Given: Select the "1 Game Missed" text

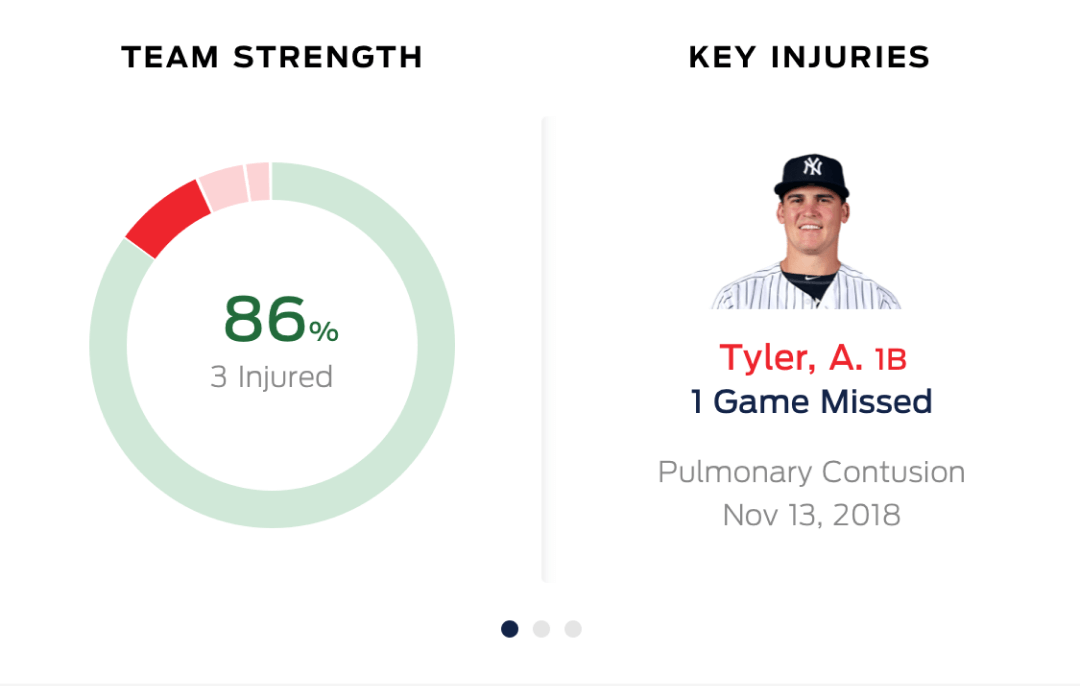Looking at the screenshot, I should pyautogui.click(x=811, y=402).
